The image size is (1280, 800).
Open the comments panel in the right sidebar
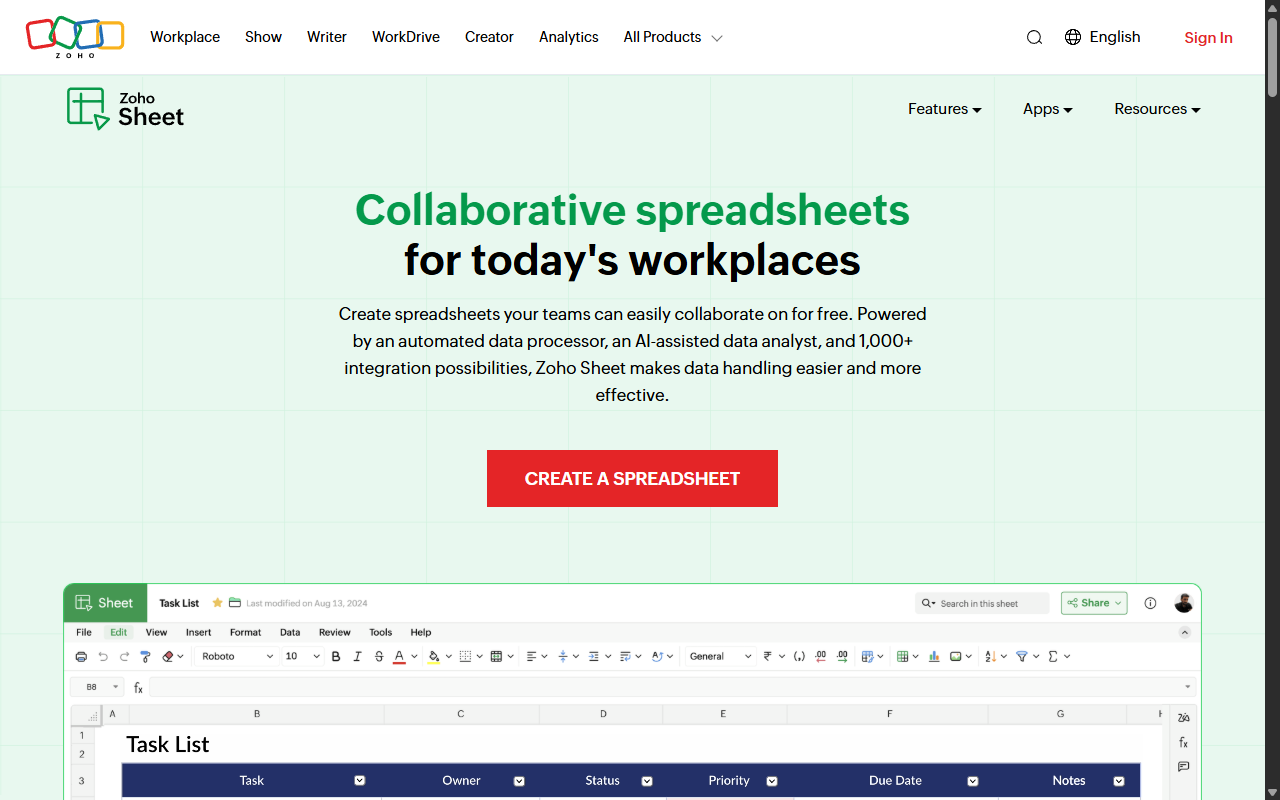coord(1183,766)
